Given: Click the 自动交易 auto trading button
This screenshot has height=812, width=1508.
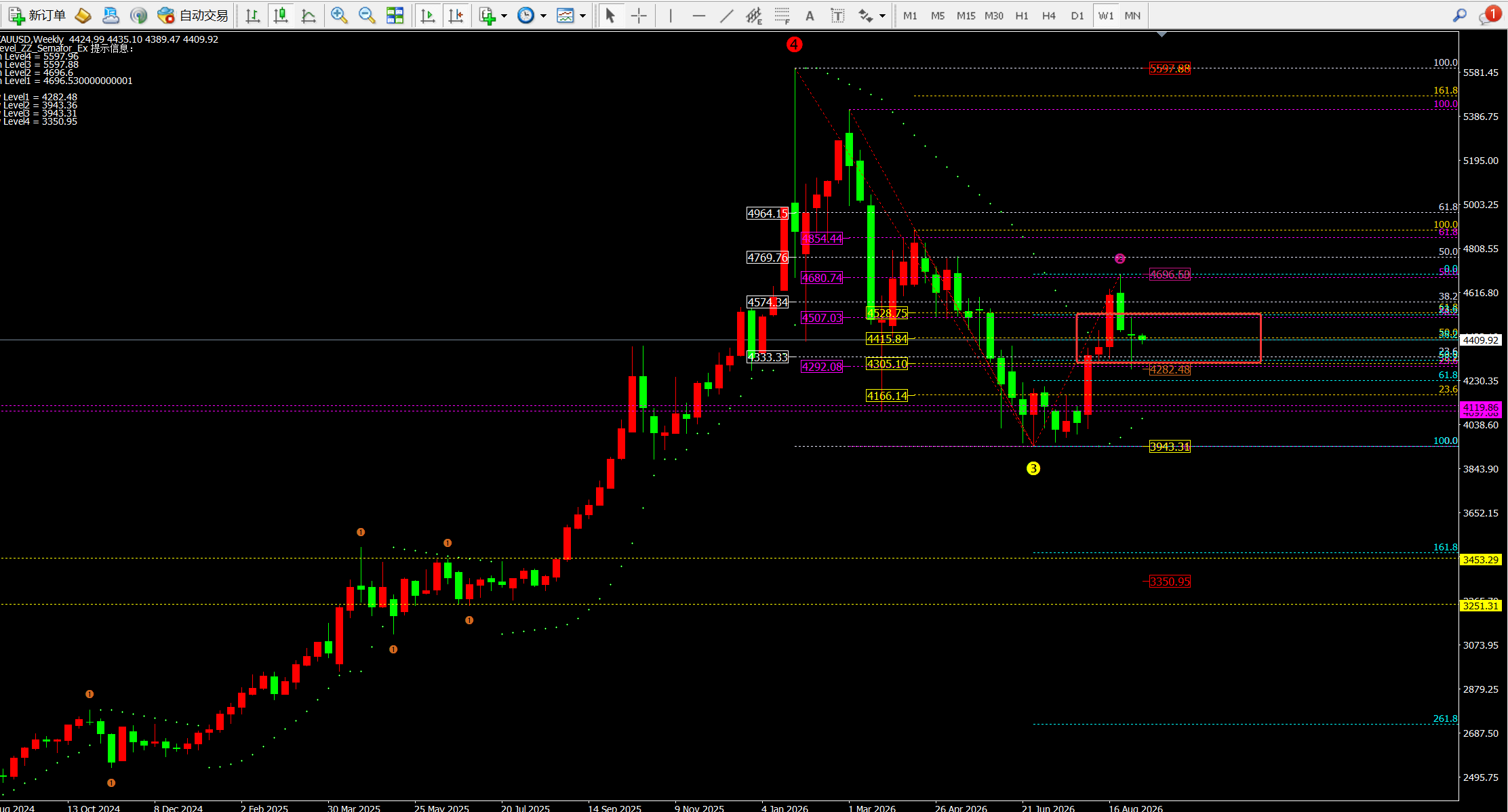Looking at the screenshot, I should [193, 15].
